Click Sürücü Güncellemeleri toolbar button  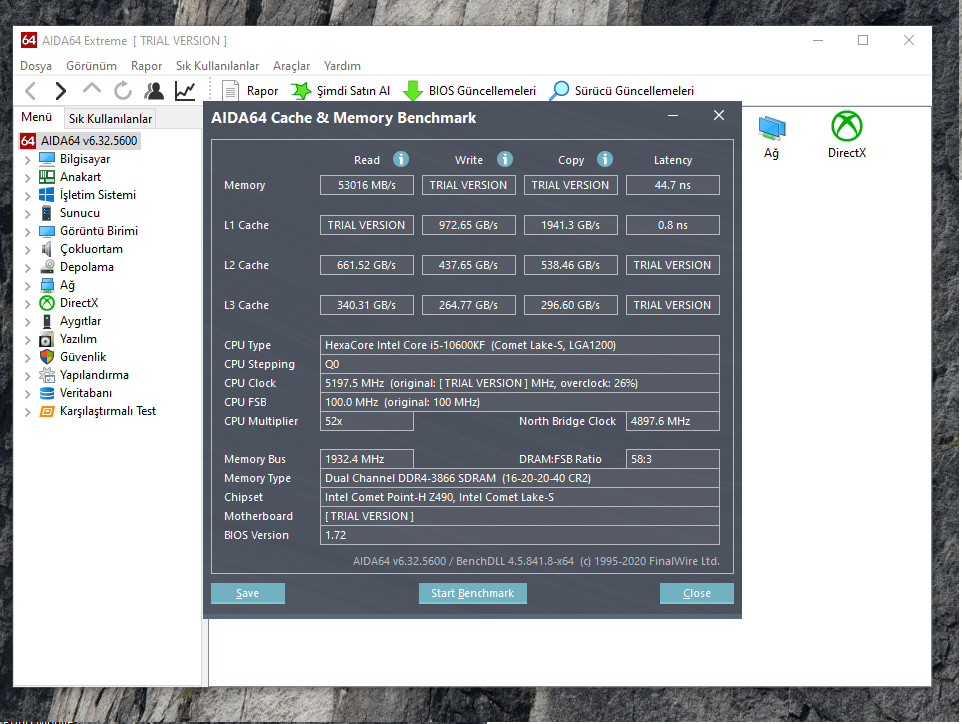point(622,91)
